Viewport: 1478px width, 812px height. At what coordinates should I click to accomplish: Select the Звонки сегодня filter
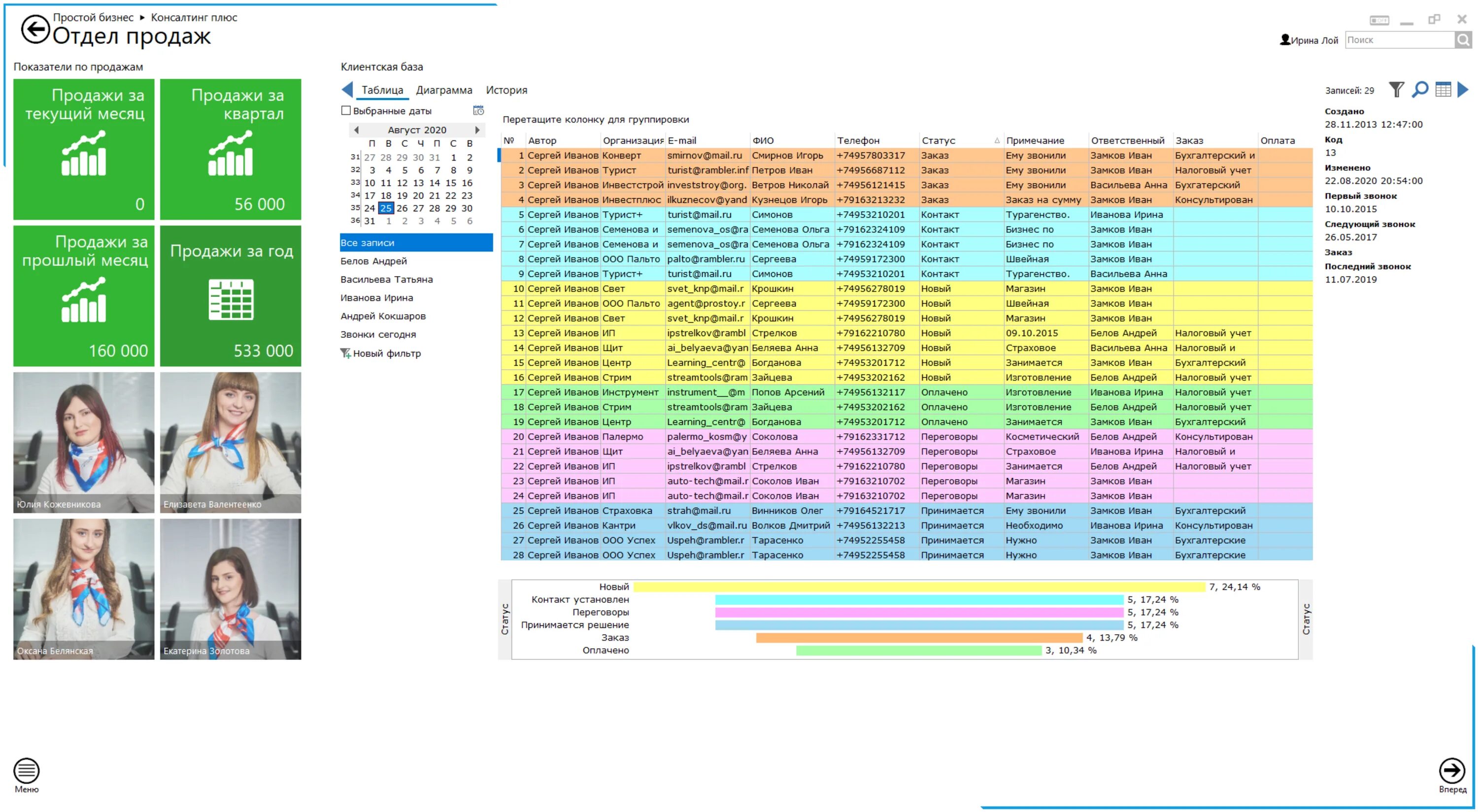click(378, 334)
